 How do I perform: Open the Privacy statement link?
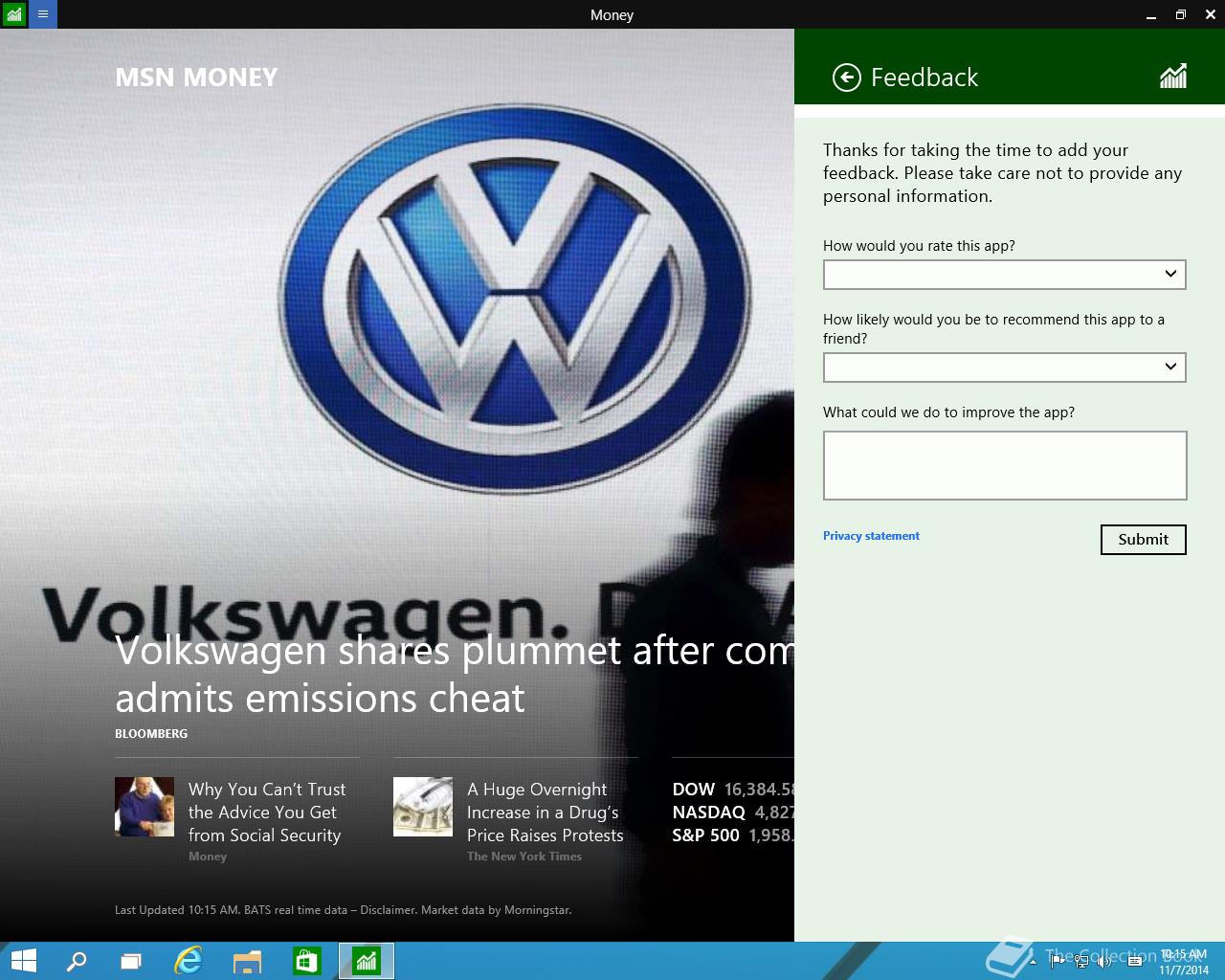871,536
